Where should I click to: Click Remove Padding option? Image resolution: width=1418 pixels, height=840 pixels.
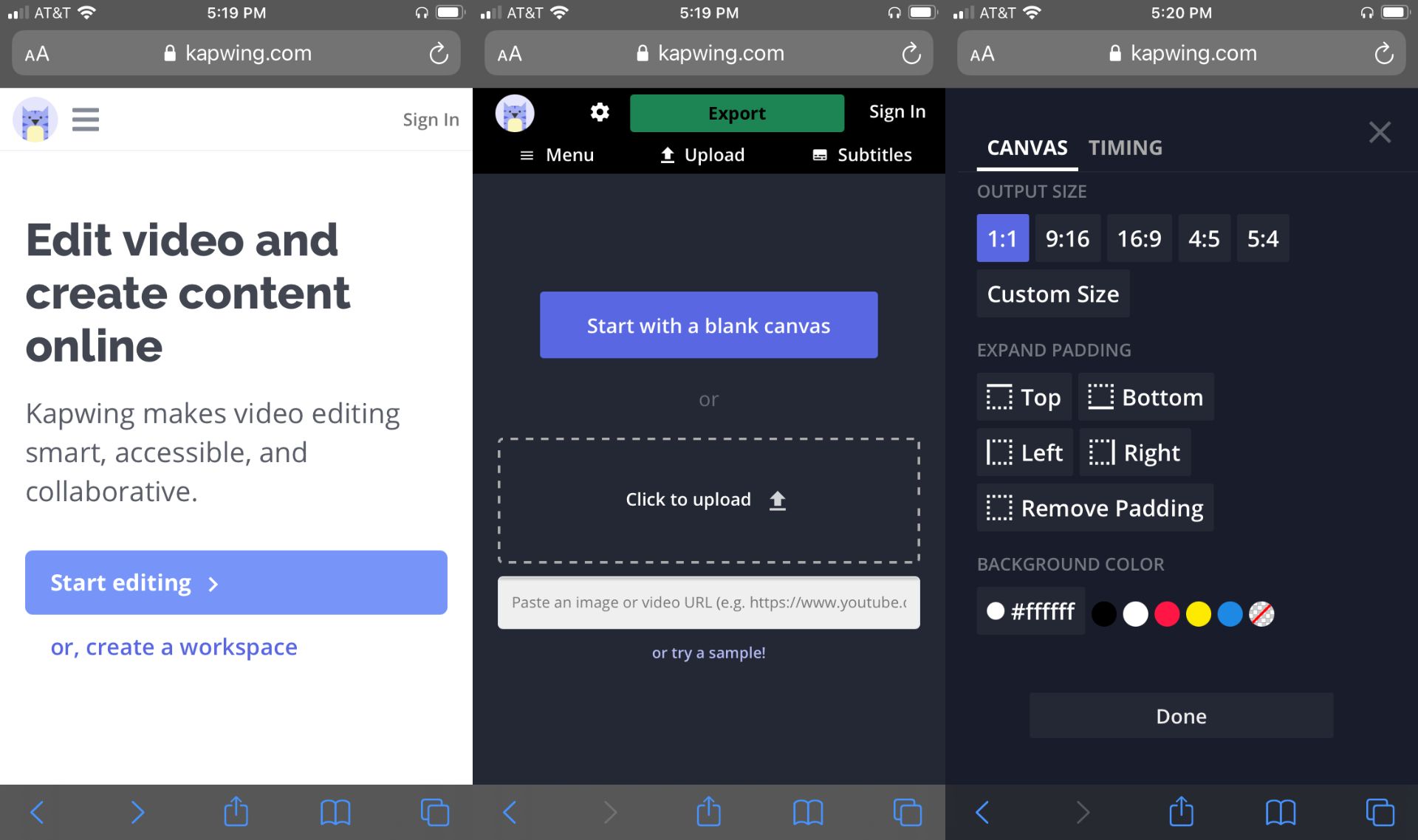click(1095, 508)
